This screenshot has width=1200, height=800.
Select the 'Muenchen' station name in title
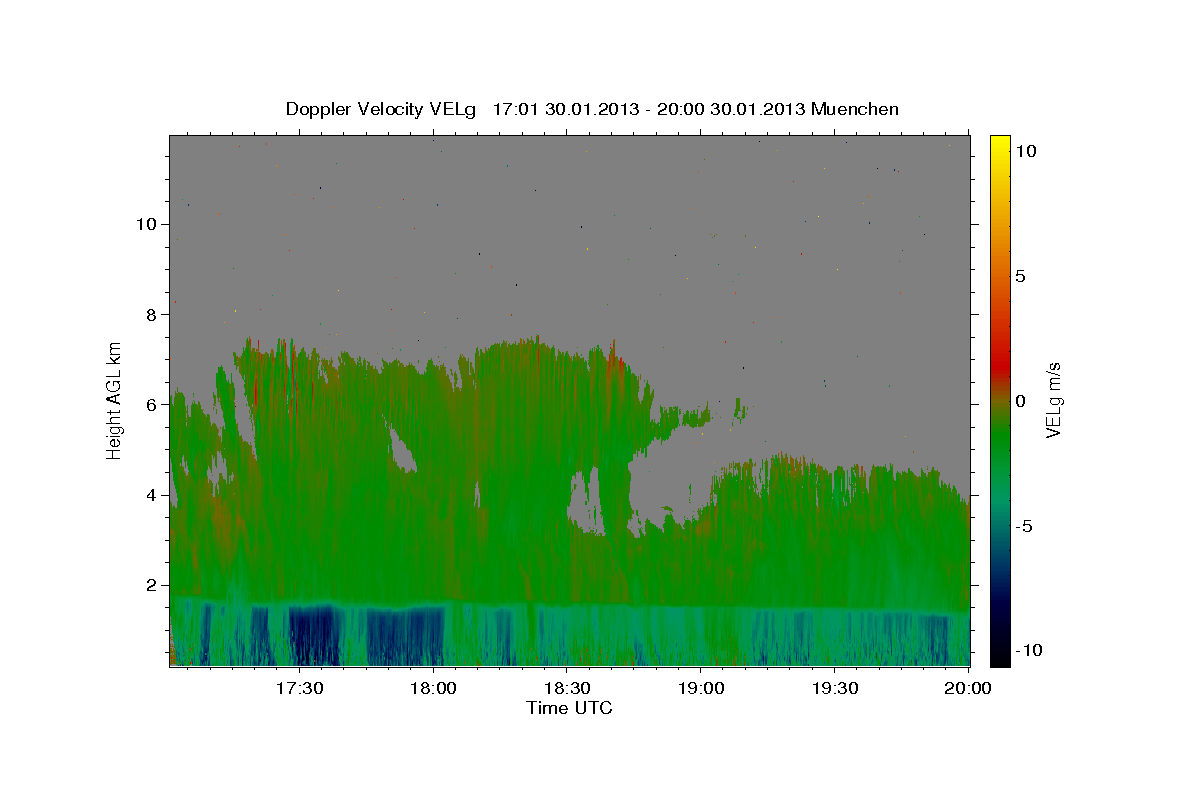(x=856, y=109)
